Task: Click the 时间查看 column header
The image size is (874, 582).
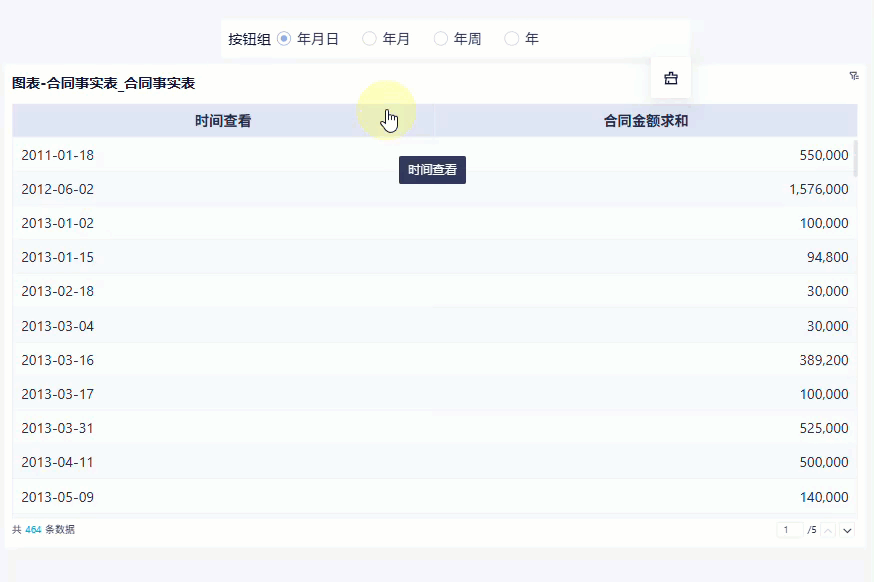Action: 223,120
